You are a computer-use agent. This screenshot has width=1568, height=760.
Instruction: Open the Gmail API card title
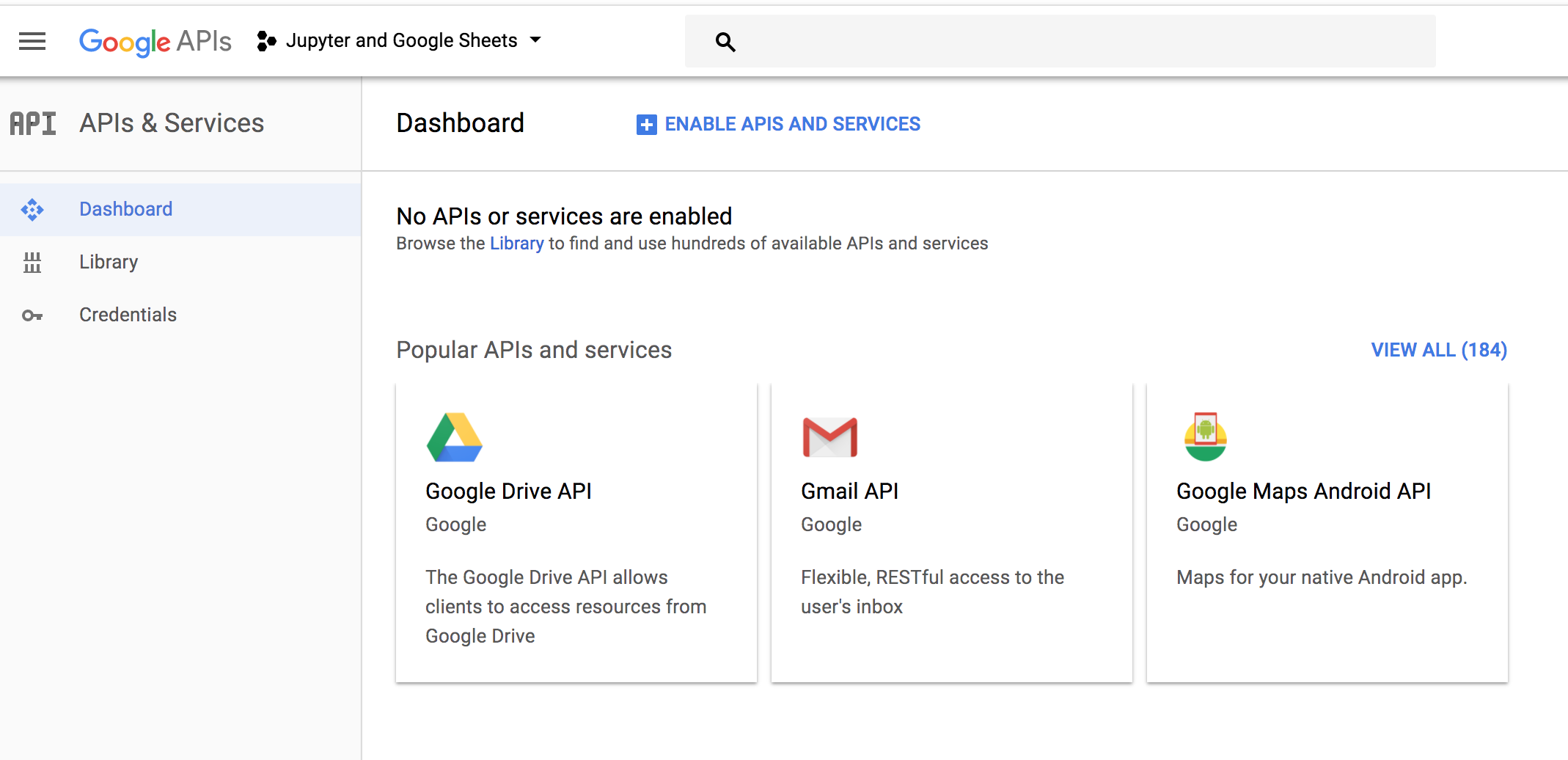click(849, 492)
